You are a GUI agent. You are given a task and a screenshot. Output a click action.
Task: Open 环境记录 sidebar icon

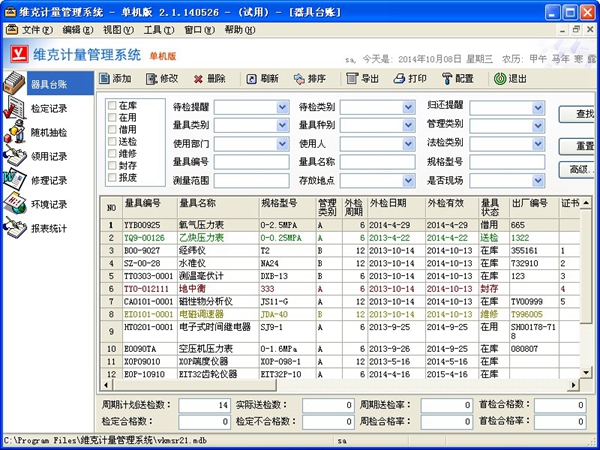pos(15,204)
